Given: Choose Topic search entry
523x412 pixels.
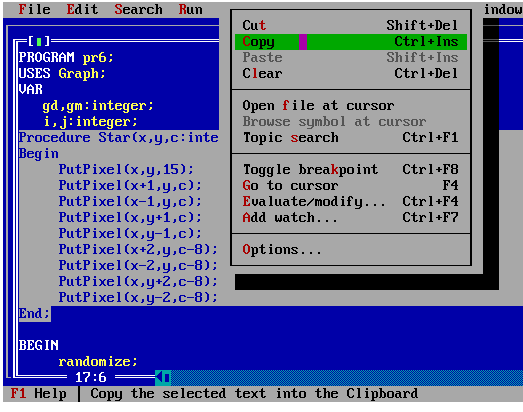Looking at the screenshot, I should tap(350, 137).
